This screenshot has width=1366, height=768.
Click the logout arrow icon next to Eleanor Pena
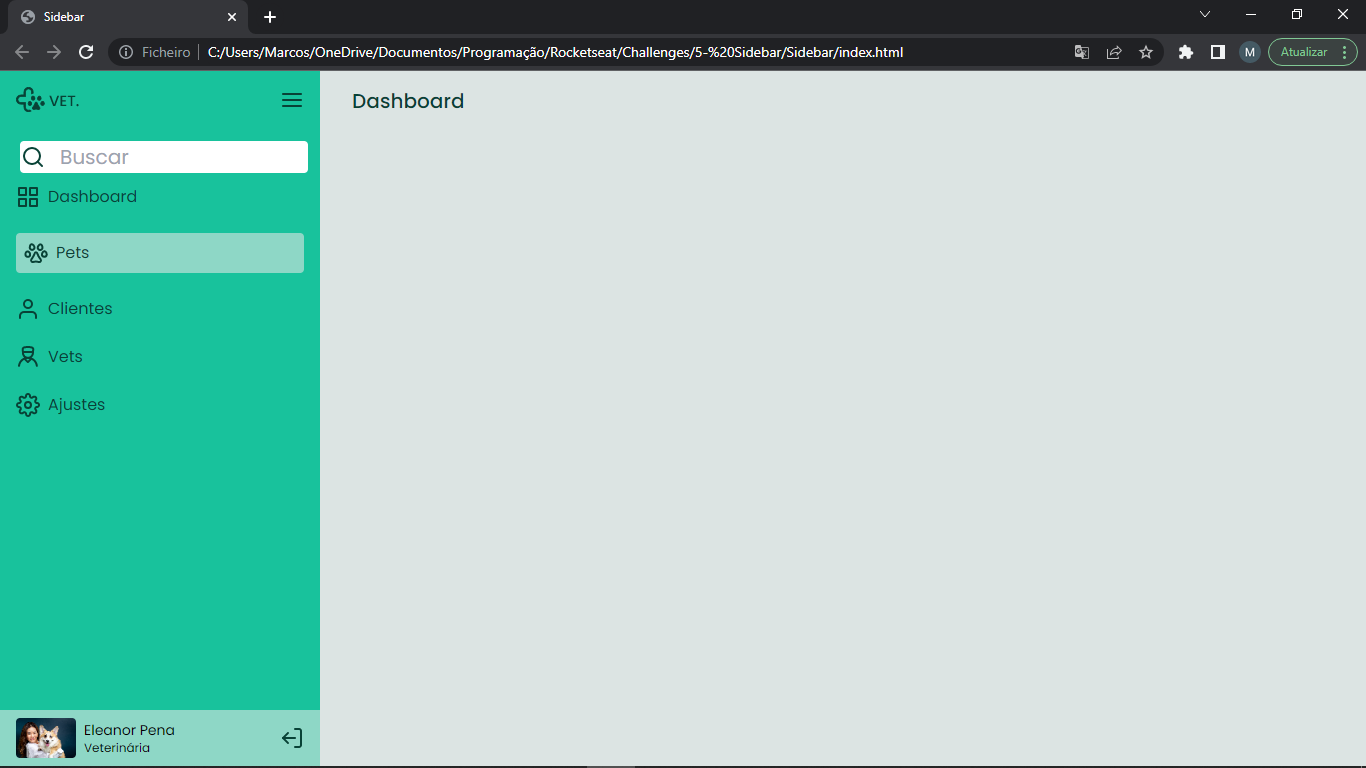[x=291, y=737]
